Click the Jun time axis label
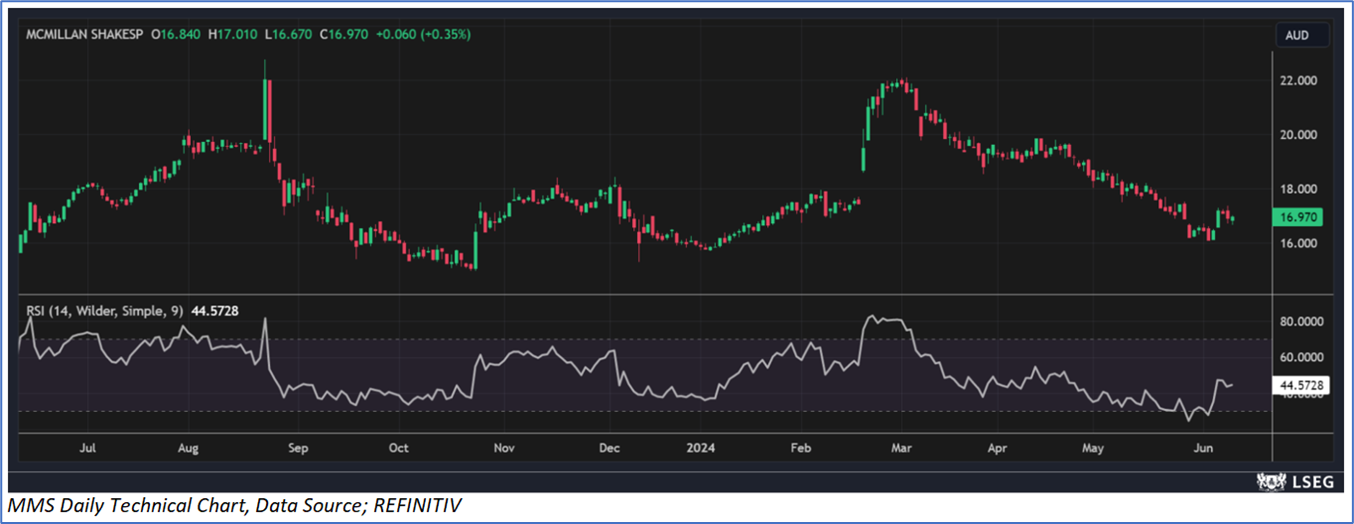1354x524 pixels. click(1202, 449)
